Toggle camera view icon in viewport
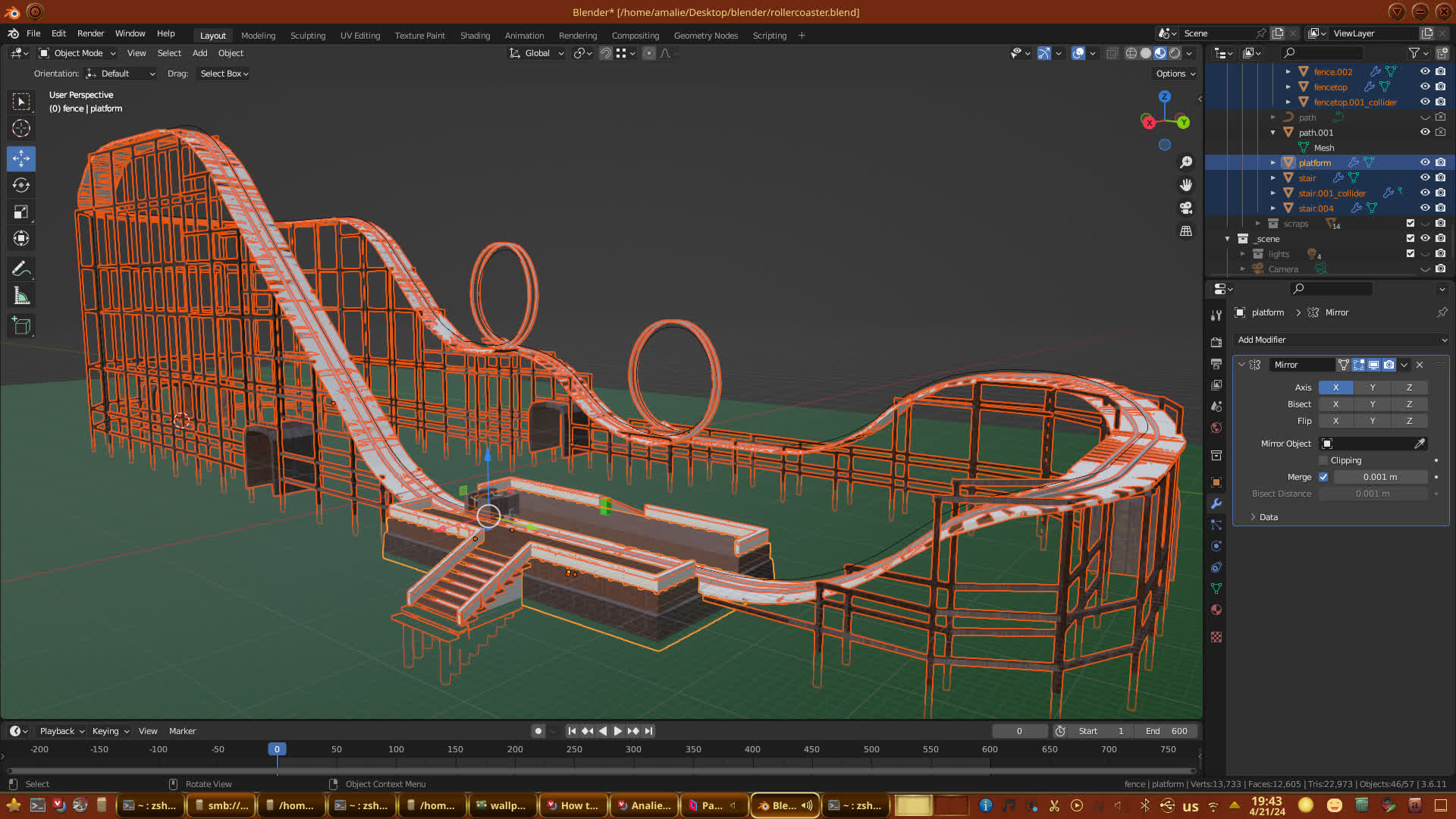 1186,208
